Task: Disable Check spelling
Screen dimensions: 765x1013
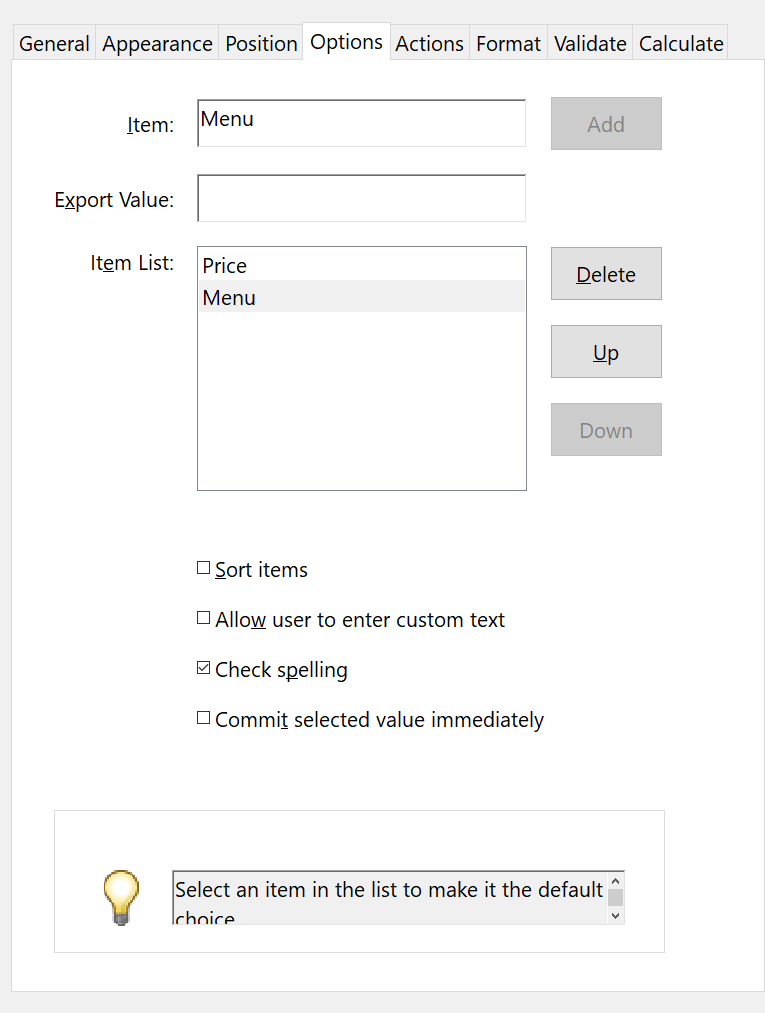Action: coord(204,667)
